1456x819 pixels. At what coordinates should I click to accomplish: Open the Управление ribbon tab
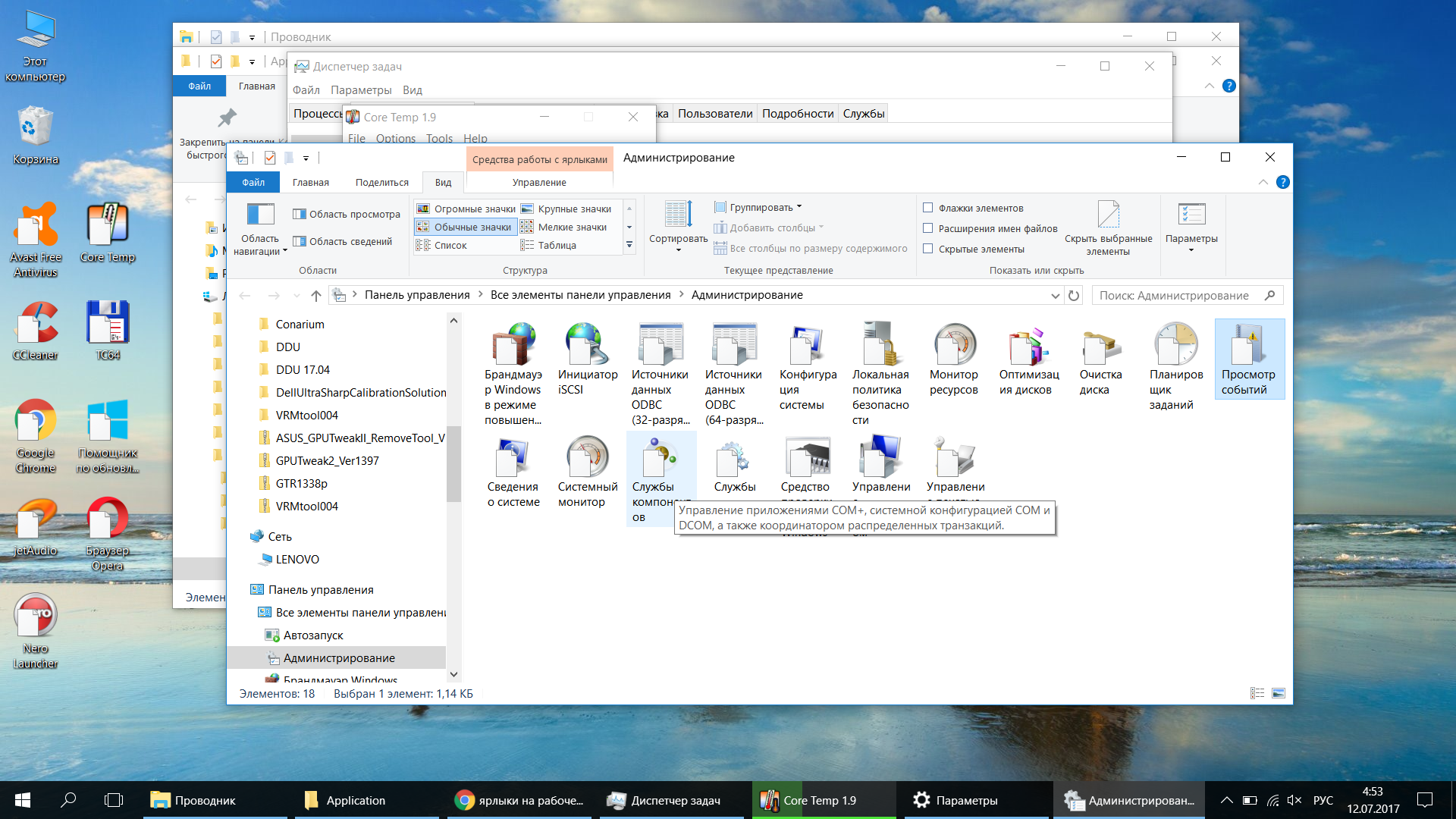tap(538, 183)
